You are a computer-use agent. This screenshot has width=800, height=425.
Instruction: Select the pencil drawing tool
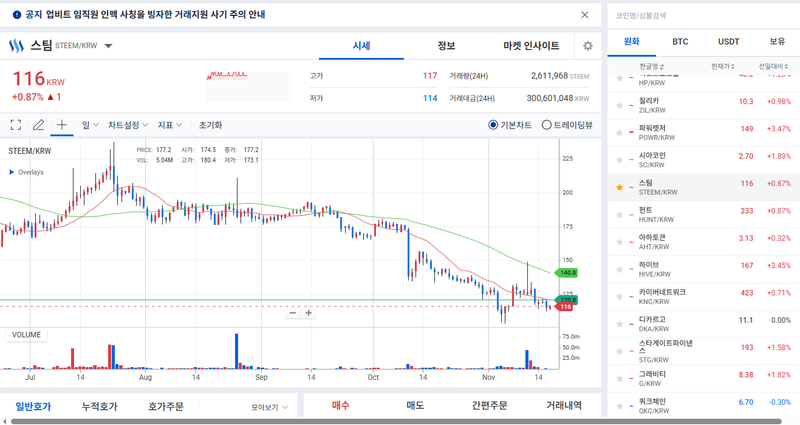pyautogui.click(x=39, y=125)
